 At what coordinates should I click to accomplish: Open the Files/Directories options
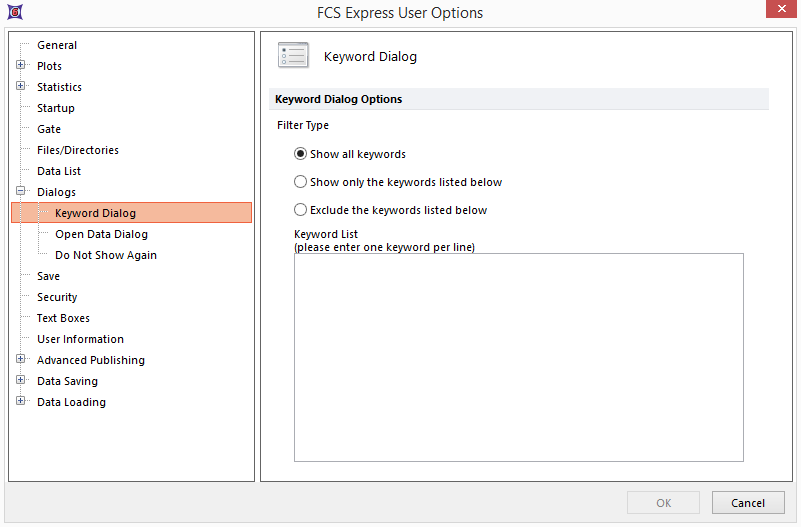point(78,150)
